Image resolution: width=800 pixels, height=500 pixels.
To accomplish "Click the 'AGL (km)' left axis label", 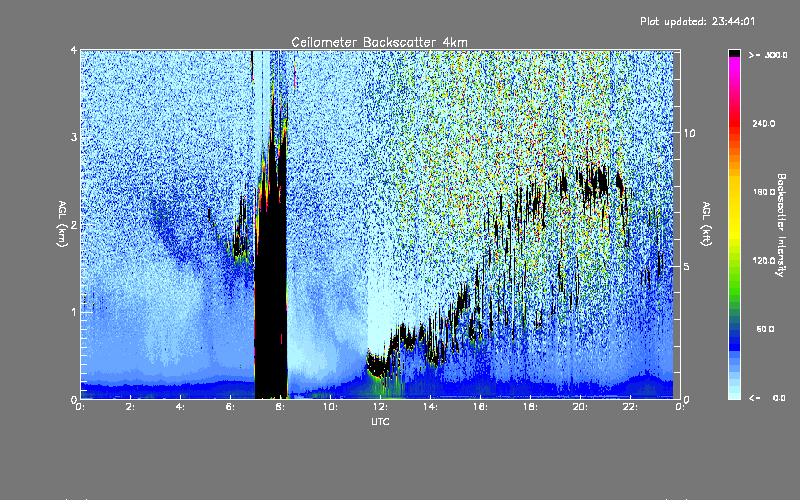I will (62, 224).
